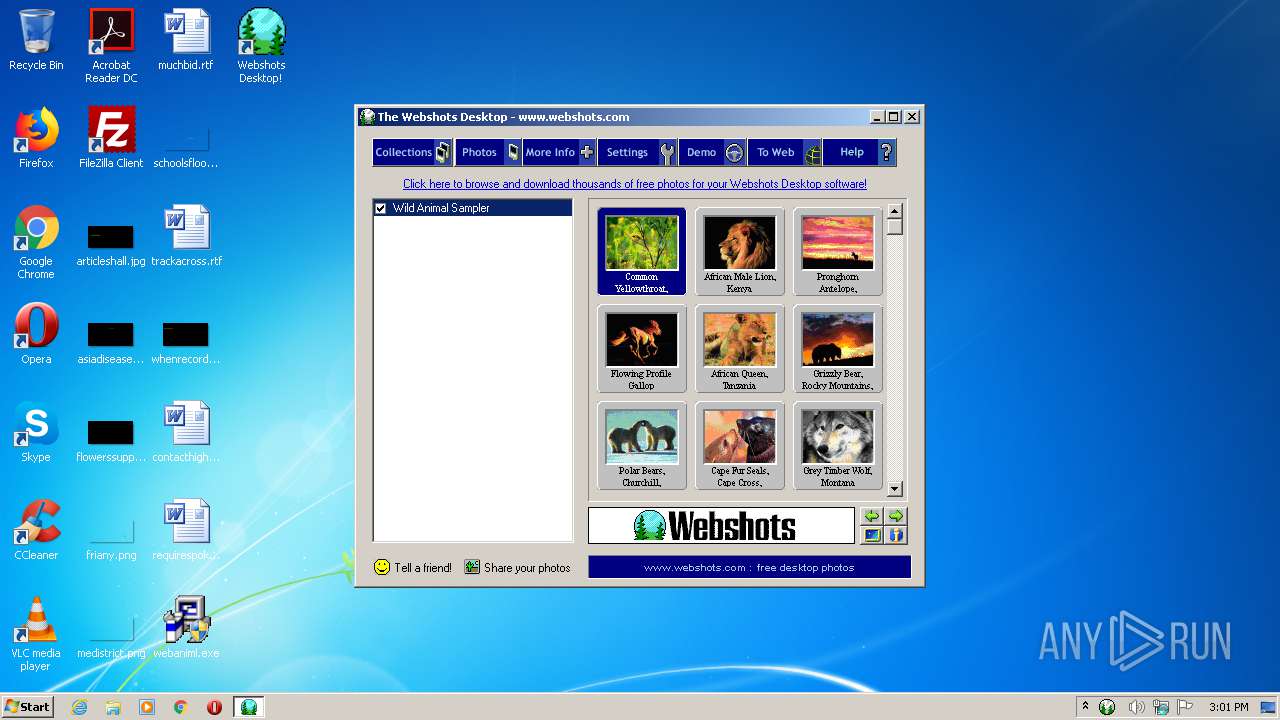Open the VLC media player desktop icon
The height and width of the screenshot is (720, 1280).
[36, 634]
